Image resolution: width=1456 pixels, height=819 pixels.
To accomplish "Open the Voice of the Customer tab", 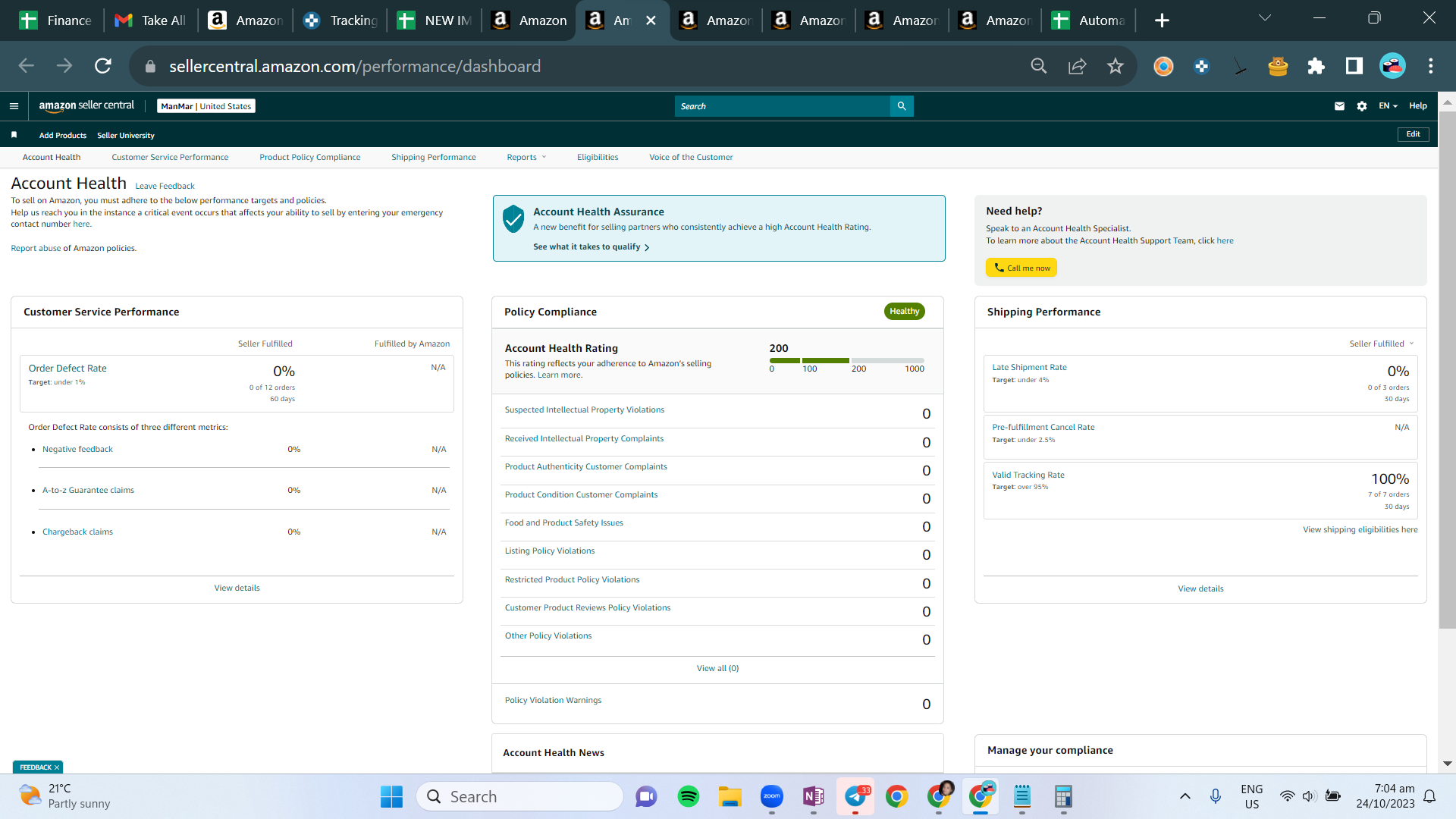I will tap(691, 157).
